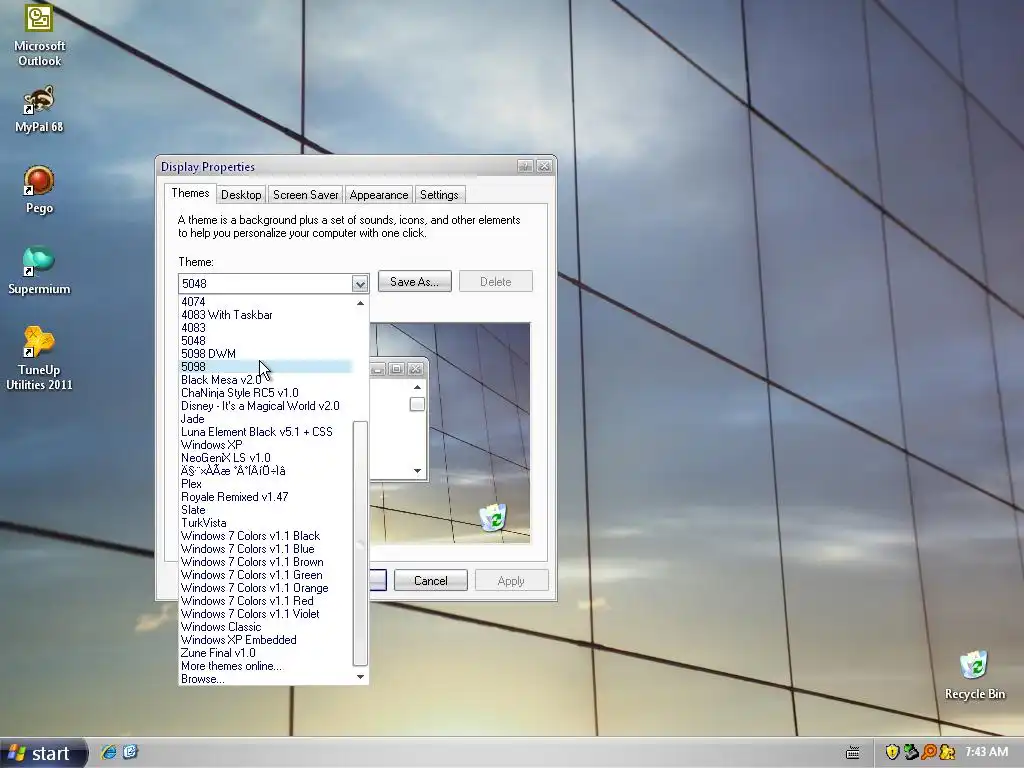The width and height of the screenshot is (1024, 768).
Task: Click the yellow people tray icon
Action: 947,752
